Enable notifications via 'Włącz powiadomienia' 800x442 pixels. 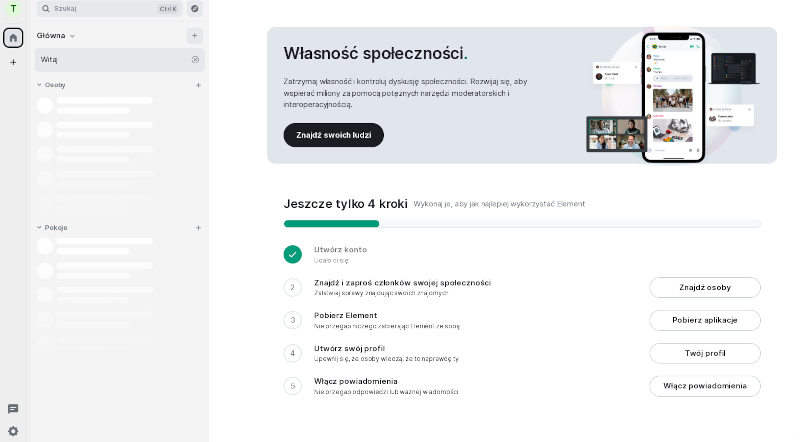705,386
